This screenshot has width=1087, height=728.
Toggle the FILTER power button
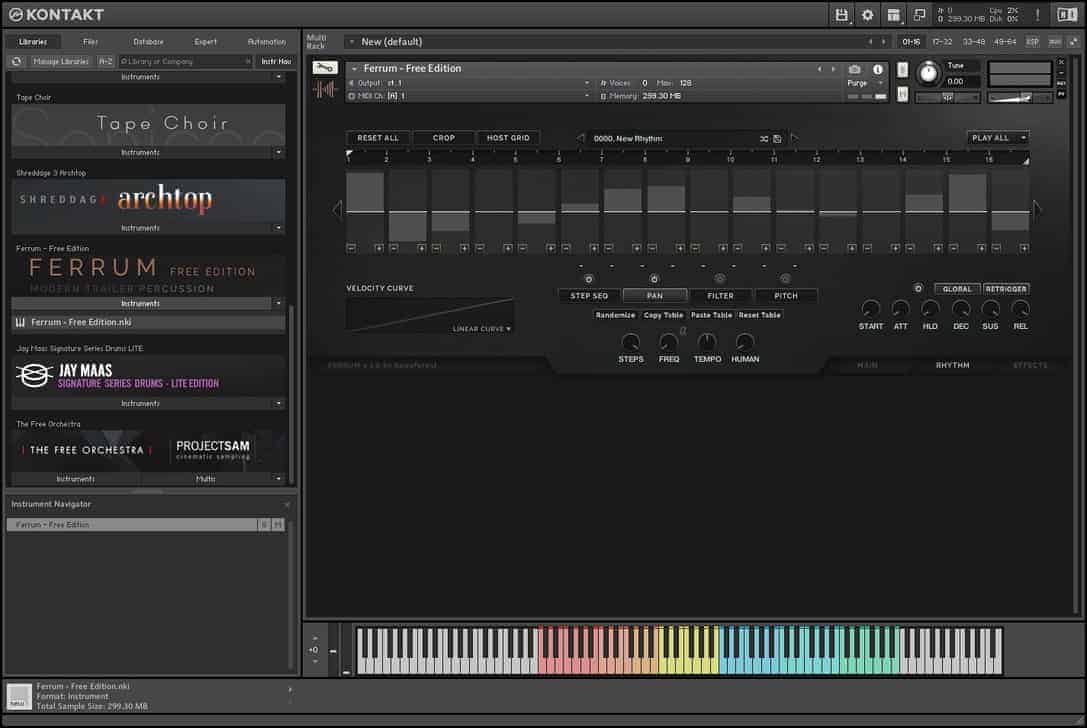719,279
